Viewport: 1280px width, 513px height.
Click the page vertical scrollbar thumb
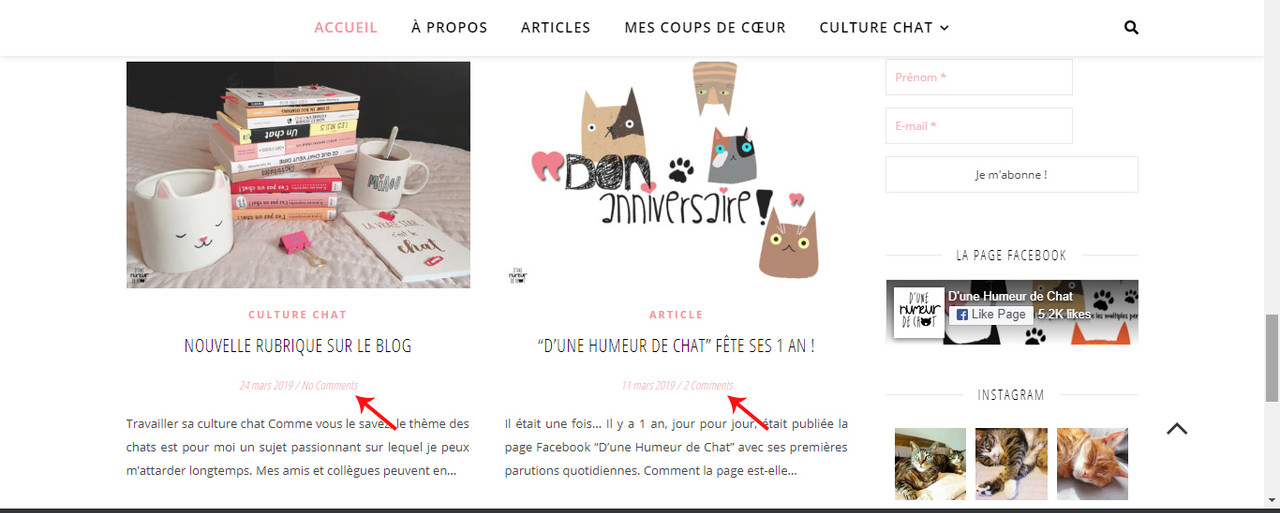pyautogui.click(x=1272, y=358)
